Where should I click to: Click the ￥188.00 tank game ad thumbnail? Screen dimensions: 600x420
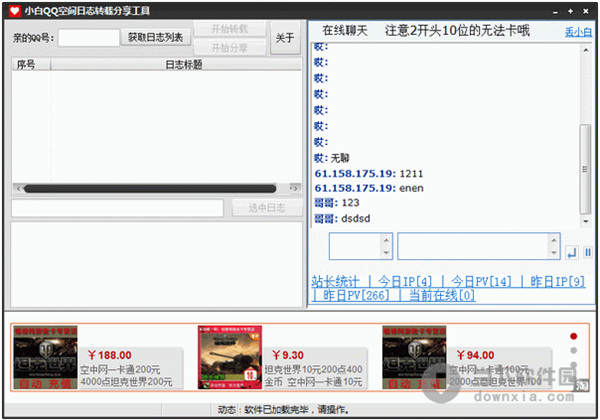point(46,357)
